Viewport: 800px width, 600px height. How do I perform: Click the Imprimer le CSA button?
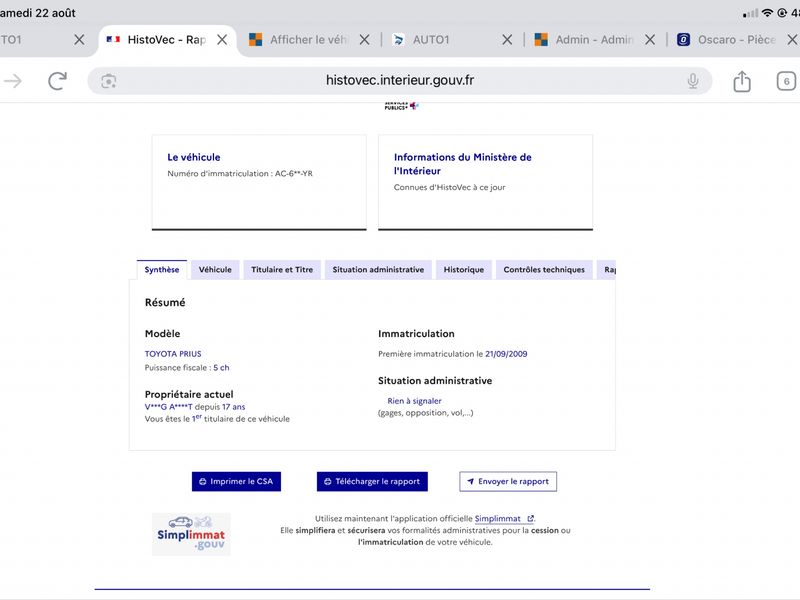[x=236, y=481]
